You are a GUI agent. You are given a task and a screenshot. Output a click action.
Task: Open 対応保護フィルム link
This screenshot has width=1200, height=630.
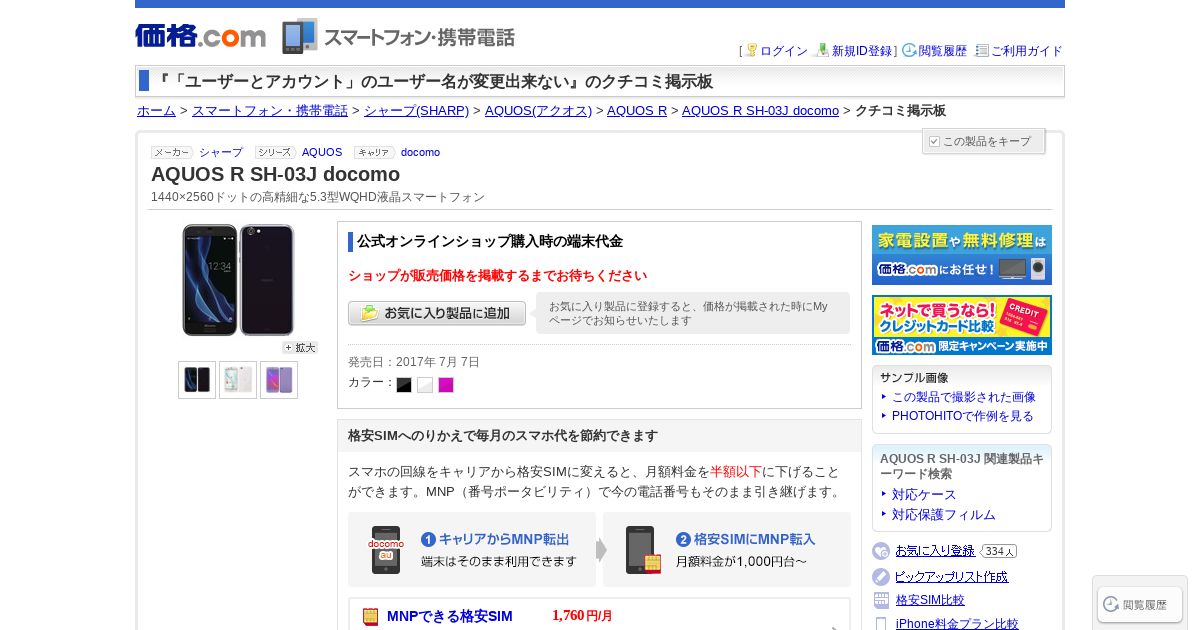[x=944, y=515]
